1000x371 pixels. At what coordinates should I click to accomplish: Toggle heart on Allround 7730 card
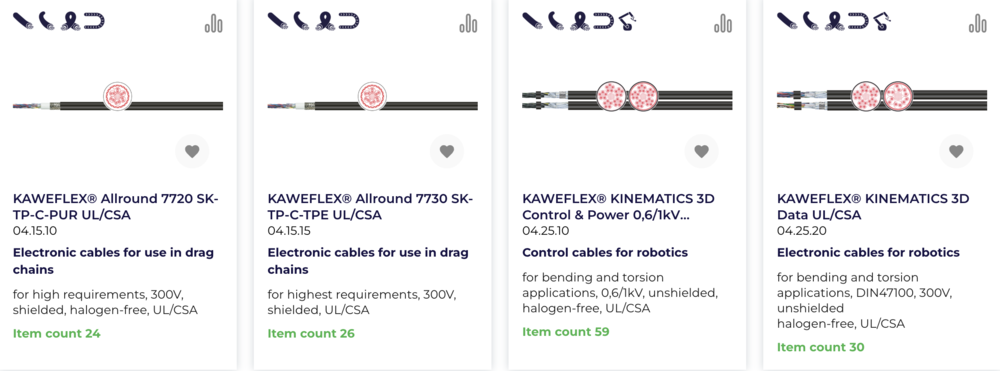pos(446,152)
